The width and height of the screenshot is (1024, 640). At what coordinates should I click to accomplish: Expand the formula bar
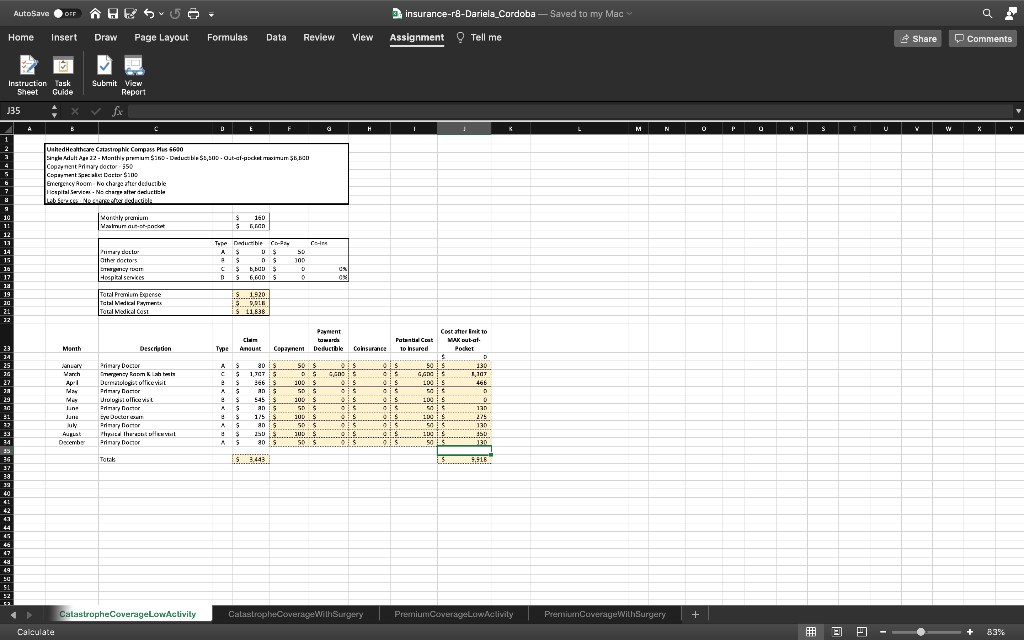pos(1018,111)
